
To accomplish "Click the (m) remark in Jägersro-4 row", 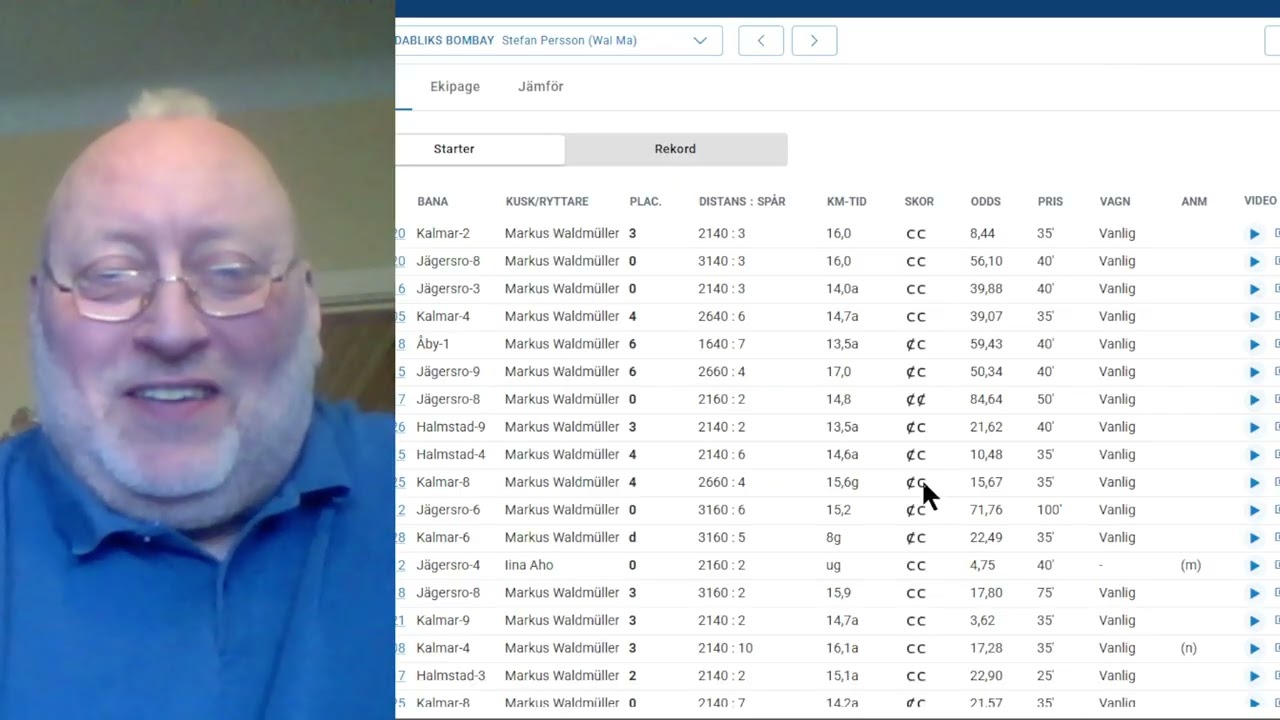I will pos(1190,565).
